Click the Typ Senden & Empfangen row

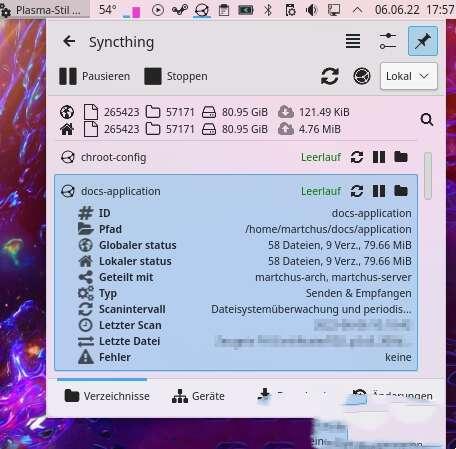click(x=245, y=293)
